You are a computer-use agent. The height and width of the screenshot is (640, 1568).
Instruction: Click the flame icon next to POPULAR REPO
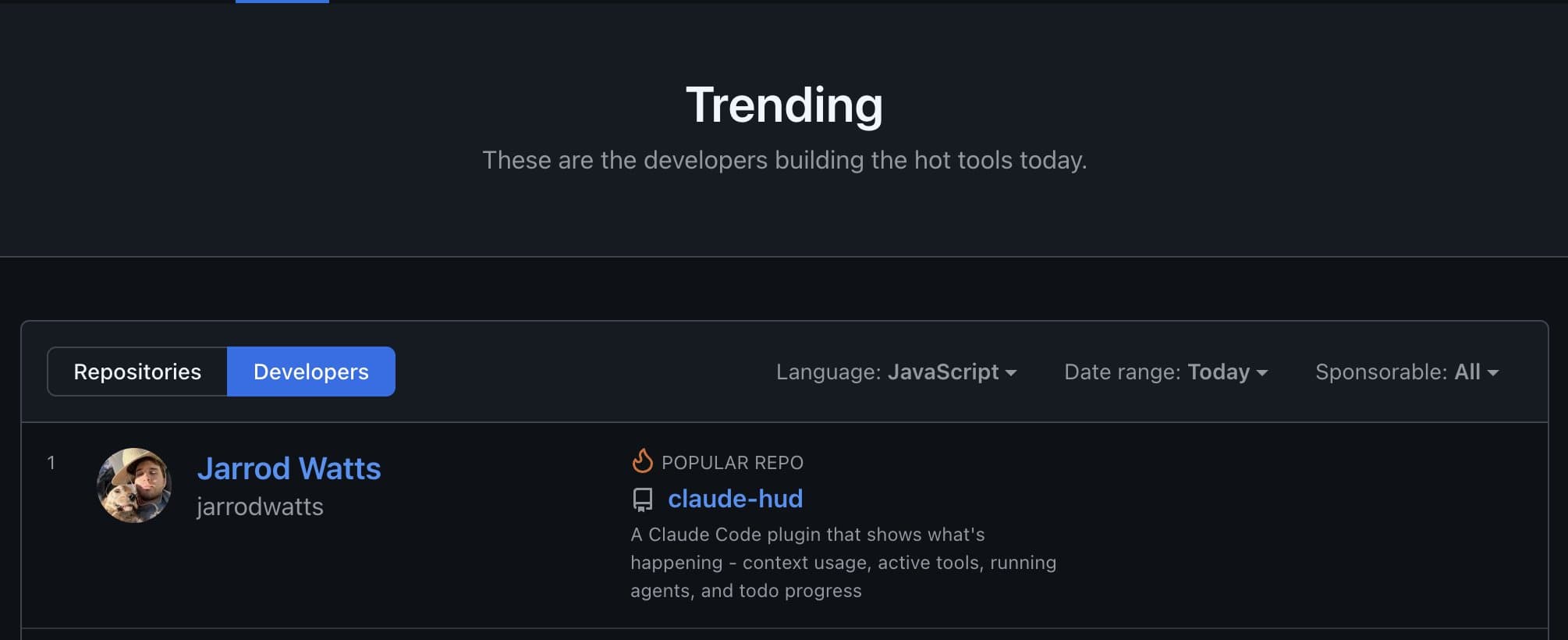click(641, 462)
